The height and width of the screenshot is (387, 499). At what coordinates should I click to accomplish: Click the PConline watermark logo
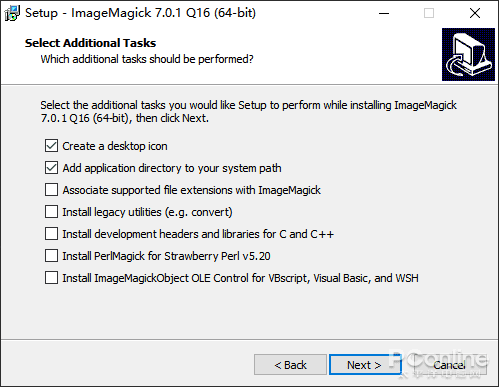pyautogui.click(x=438, y=362)
